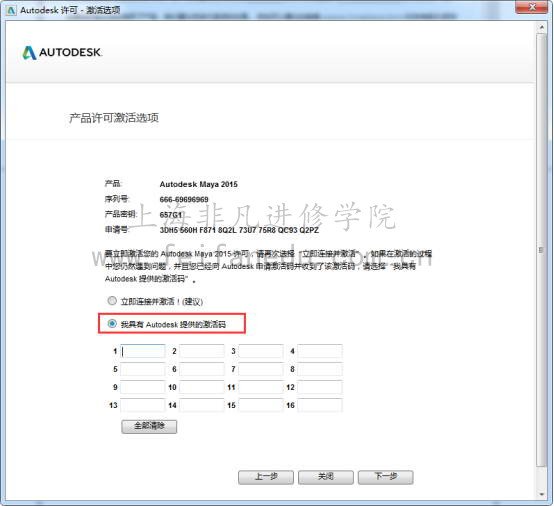
Task: Click activation code field 12
Action: pyautogui.click(x=320, y=387)
